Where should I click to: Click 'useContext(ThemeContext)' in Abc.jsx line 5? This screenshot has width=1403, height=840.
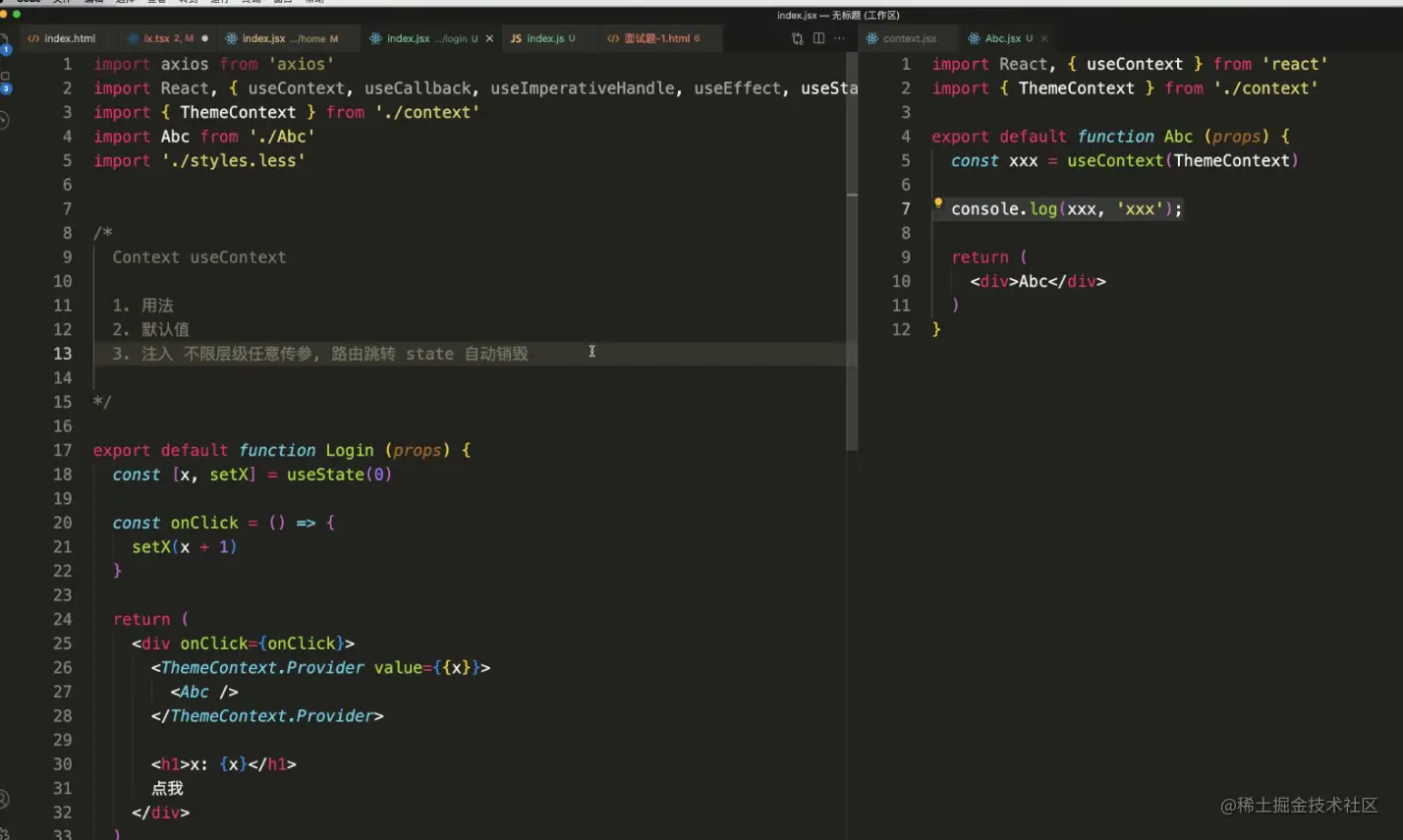[1183, 160]
